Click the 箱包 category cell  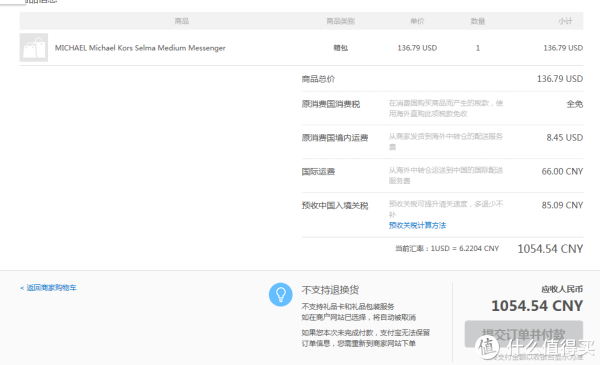341,48
